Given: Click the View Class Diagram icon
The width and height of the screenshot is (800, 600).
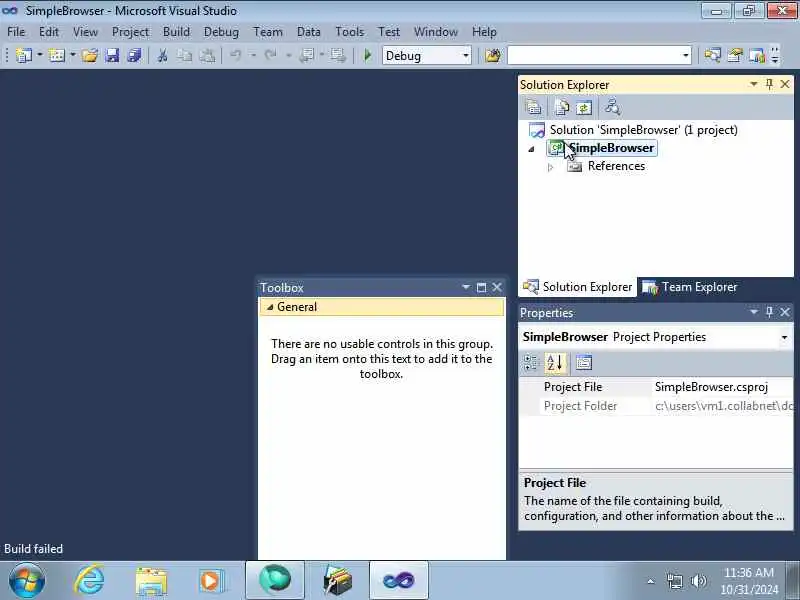Looking at the screenshot, I should point(612,107).
